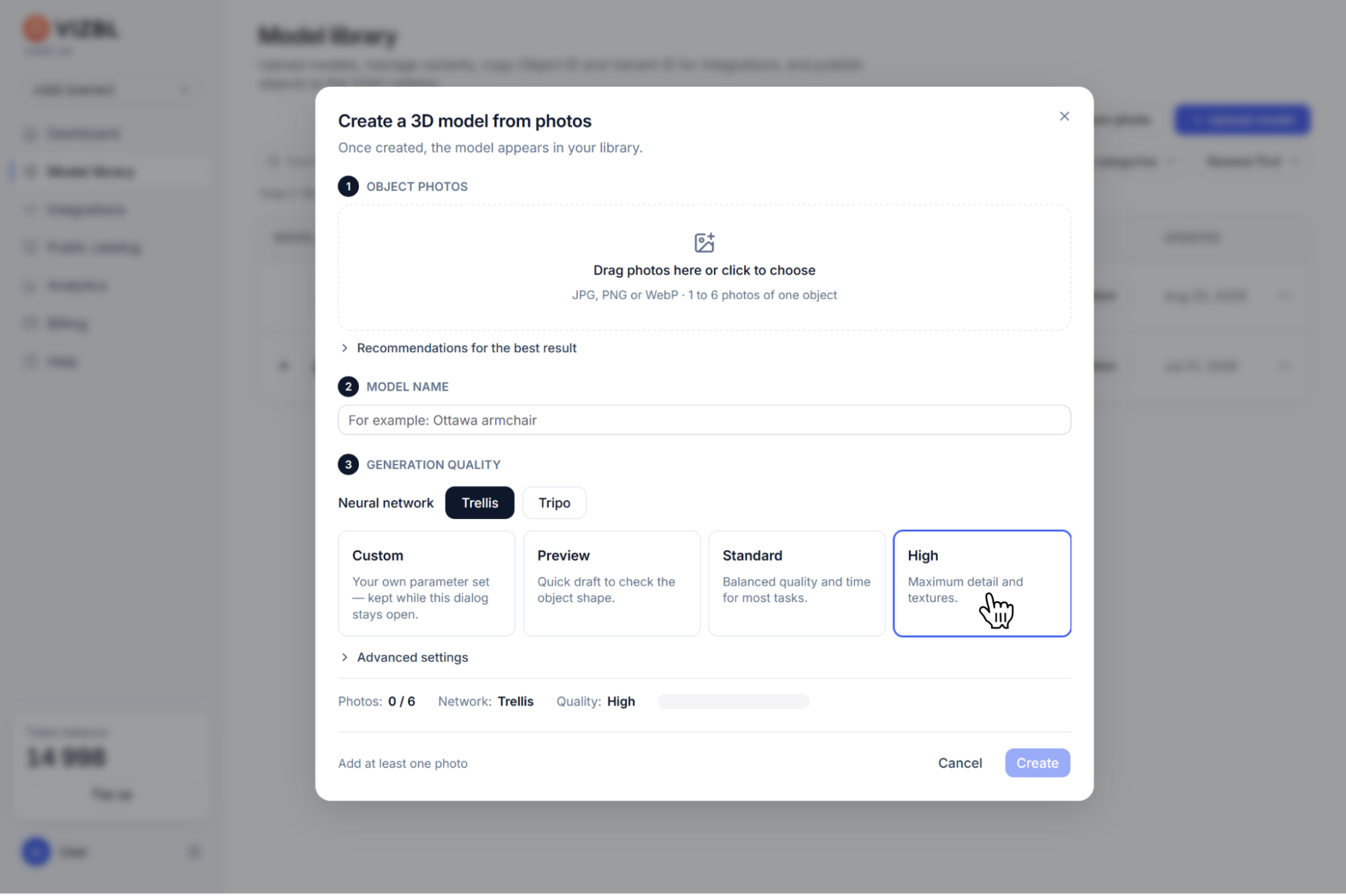Image resolution: width=1346 pixels, height=896 pixels.
Task: Click the add-image icon in drop zone
Action: (x=704, y=242)
